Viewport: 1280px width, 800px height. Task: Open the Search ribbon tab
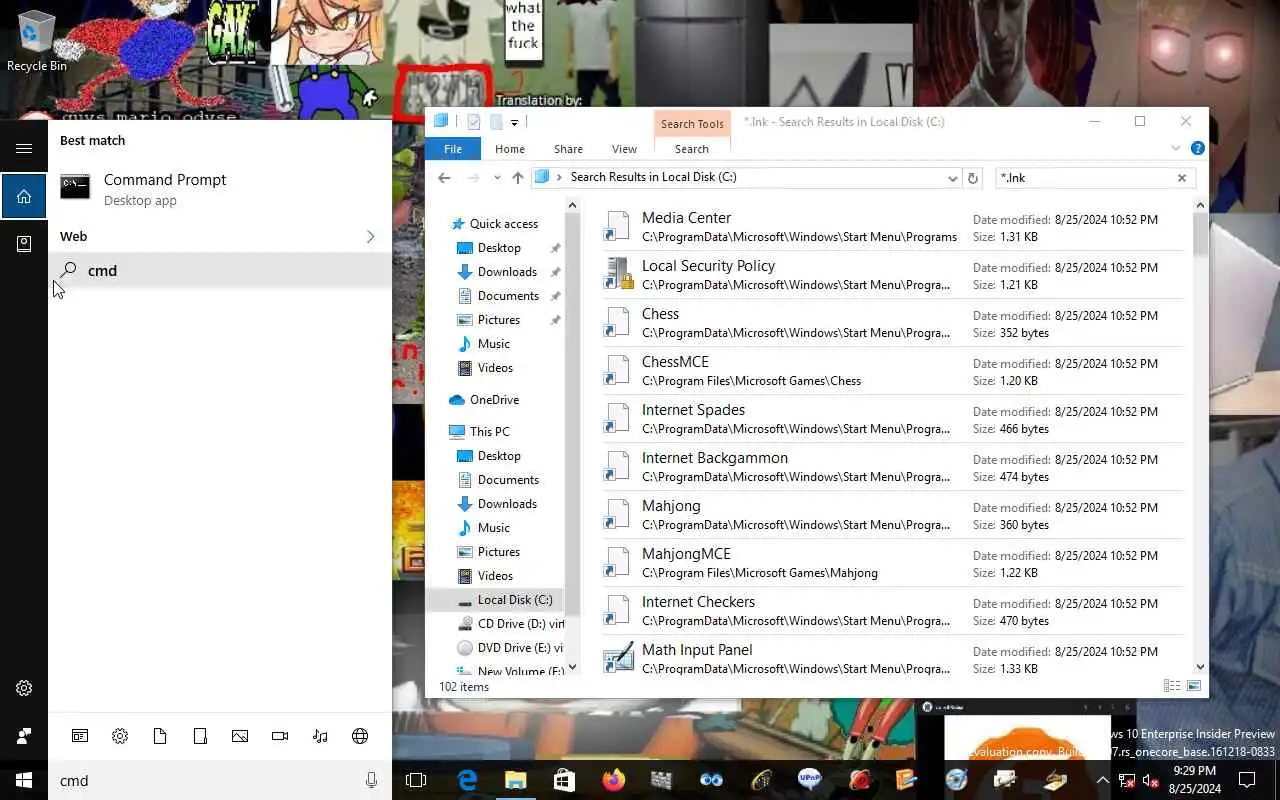[692, 149]
